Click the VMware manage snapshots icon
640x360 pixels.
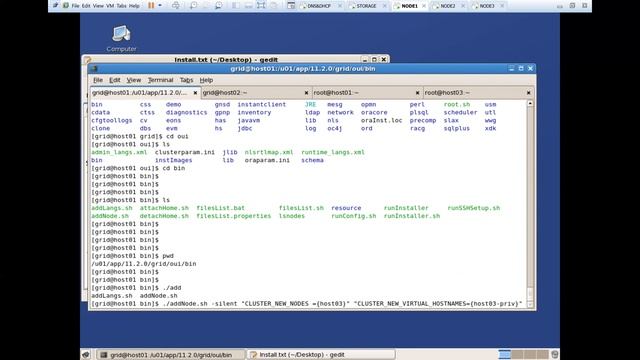(x=219, y=6)
